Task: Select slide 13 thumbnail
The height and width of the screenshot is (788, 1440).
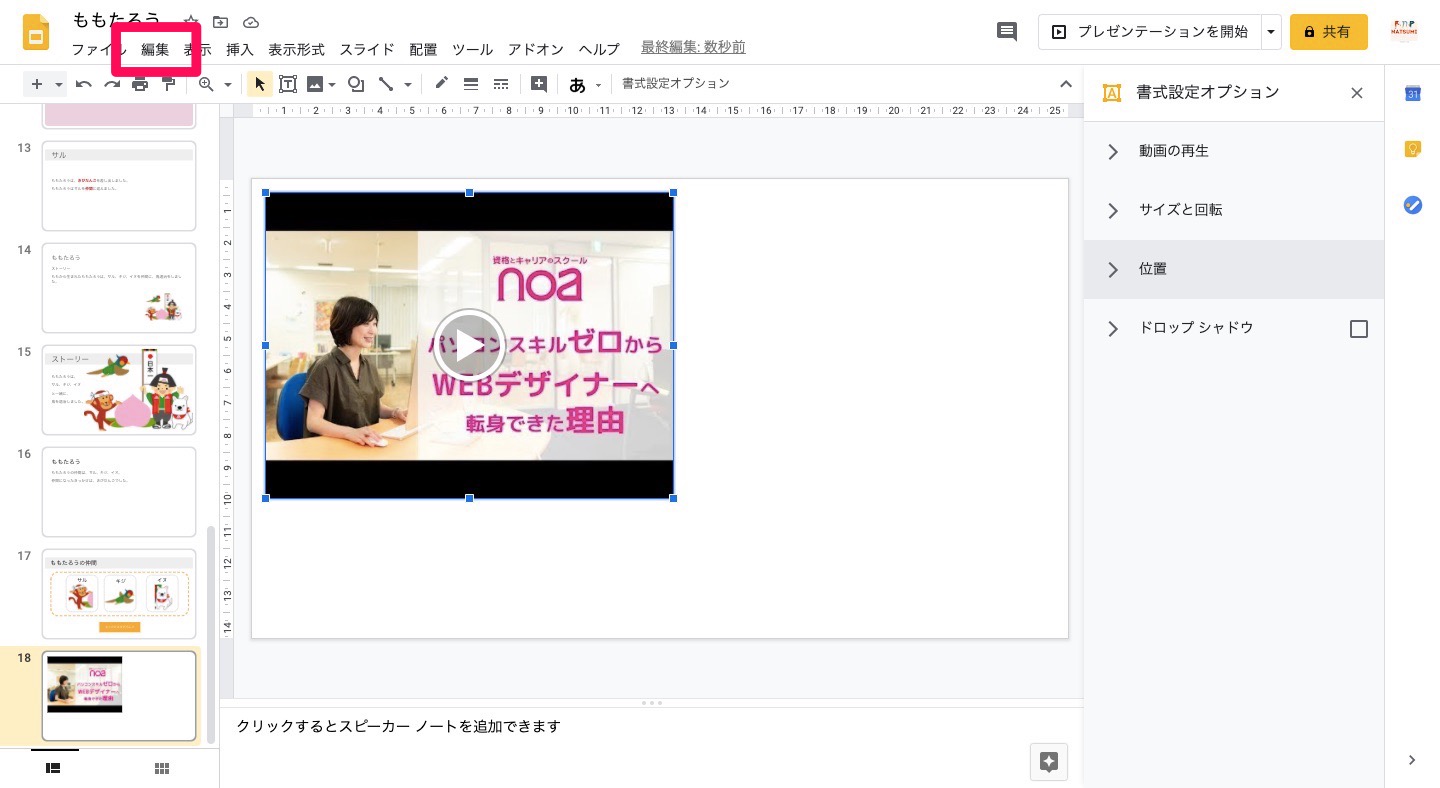Action: click(x=119, y=186)
